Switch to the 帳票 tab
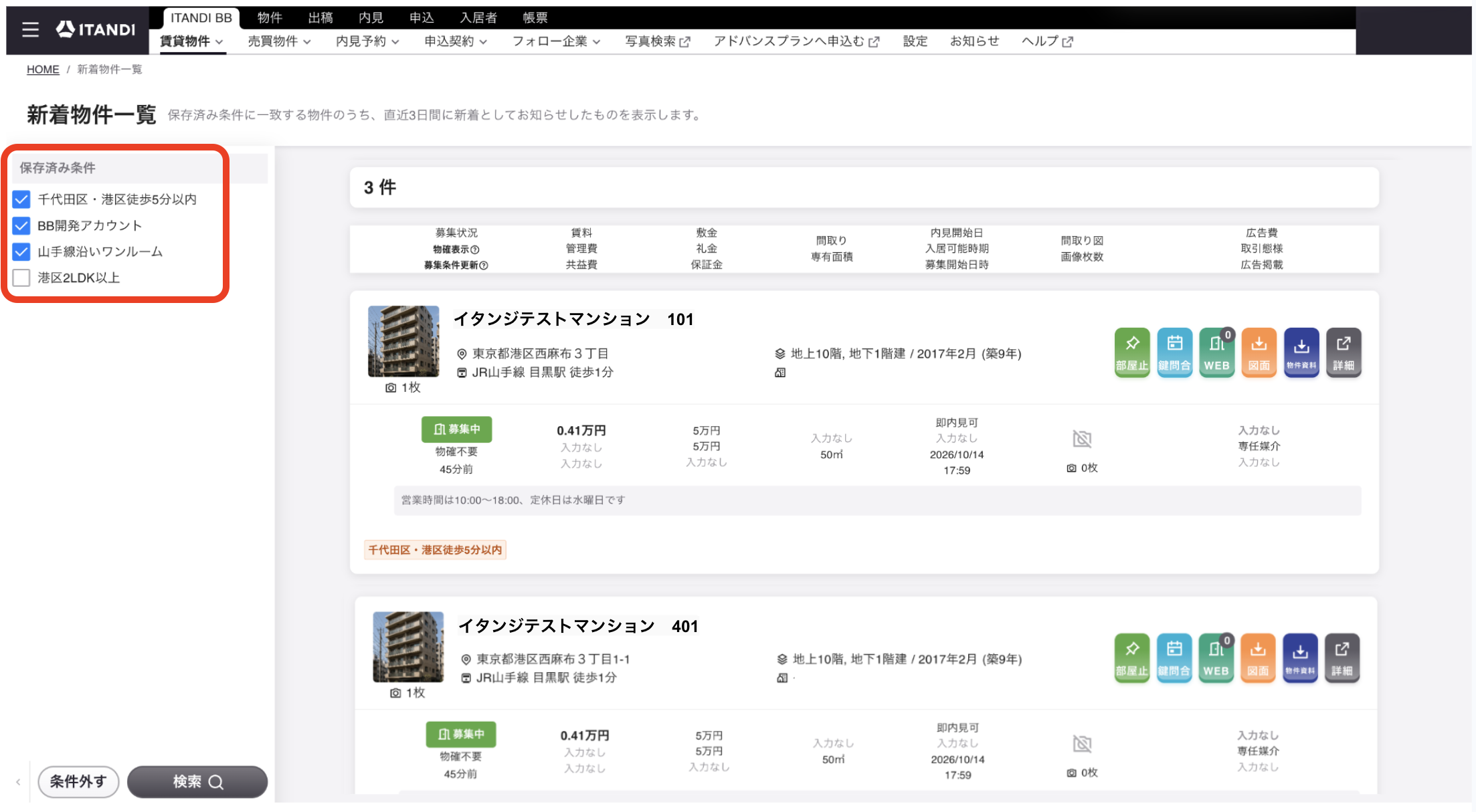This screenshot has width=1476, height=812. pos(535,17)
